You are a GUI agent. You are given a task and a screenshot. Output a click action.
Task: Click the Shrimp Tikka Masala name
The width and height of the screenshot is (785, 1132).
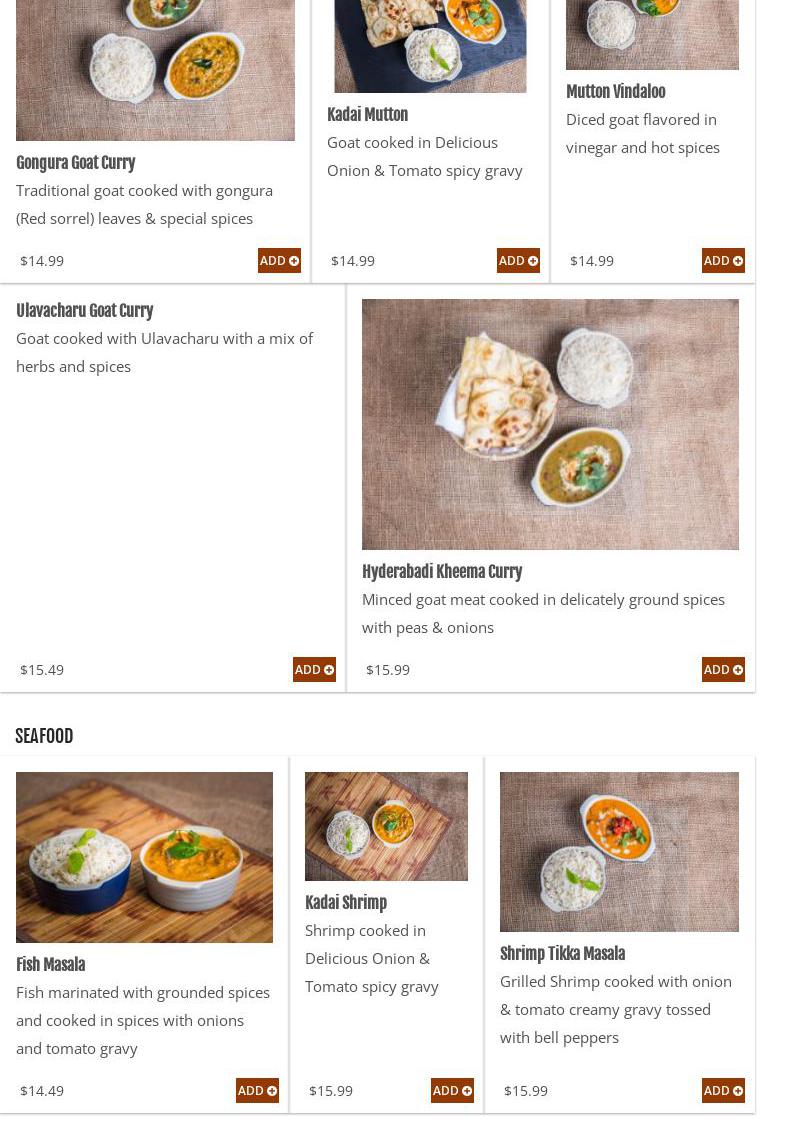pyautogui.click(x=562, y=954)
